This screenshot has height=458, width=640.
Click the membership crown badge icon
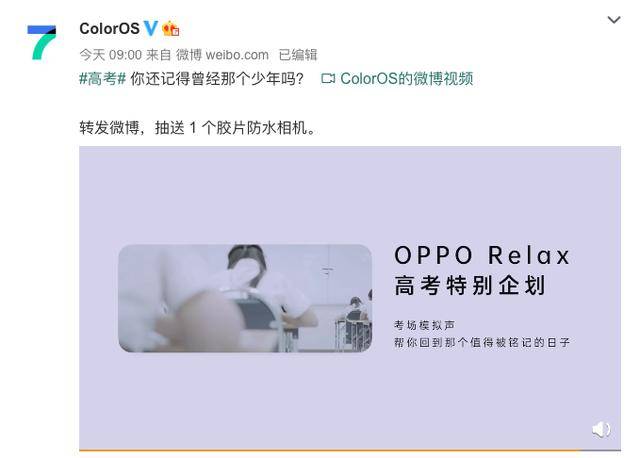pos(171,29)
